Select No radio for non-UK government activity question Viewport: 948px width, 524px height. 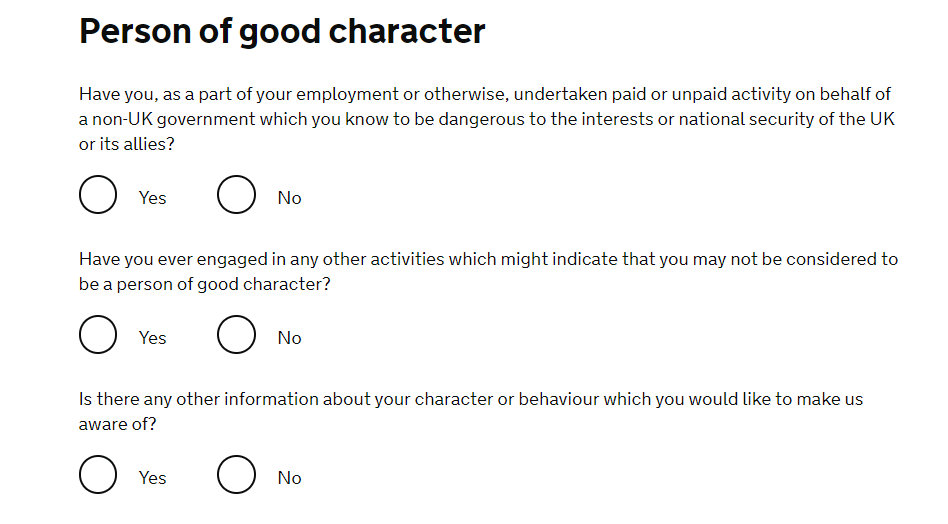(x=236, y=195)
